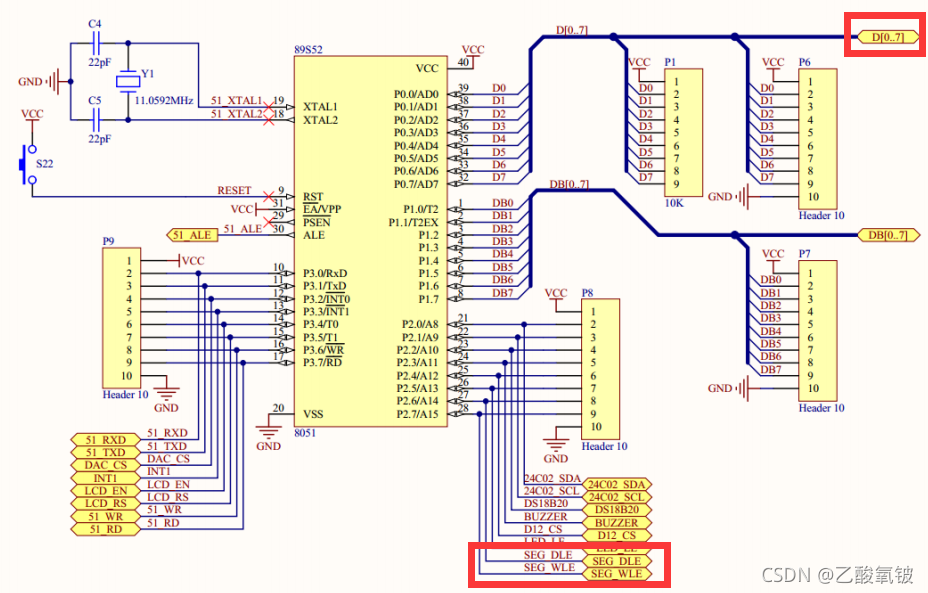Select the P1 resistor pack designator
The image size is (928, 593).
pyautogui.click(x=670, y=62)
